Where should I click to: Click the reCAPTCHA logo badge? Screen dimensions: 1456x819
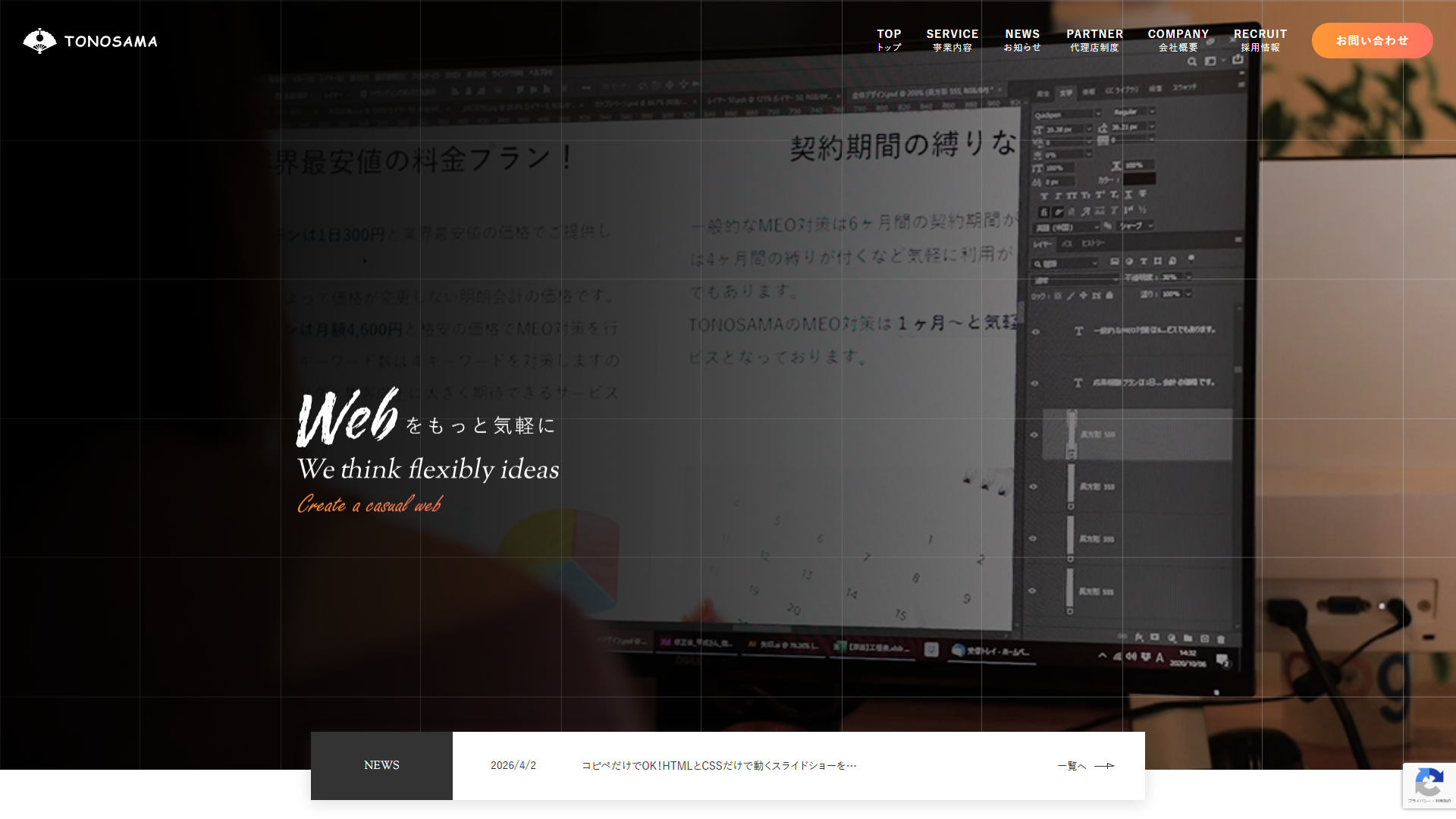click(x=1429, y=782)
